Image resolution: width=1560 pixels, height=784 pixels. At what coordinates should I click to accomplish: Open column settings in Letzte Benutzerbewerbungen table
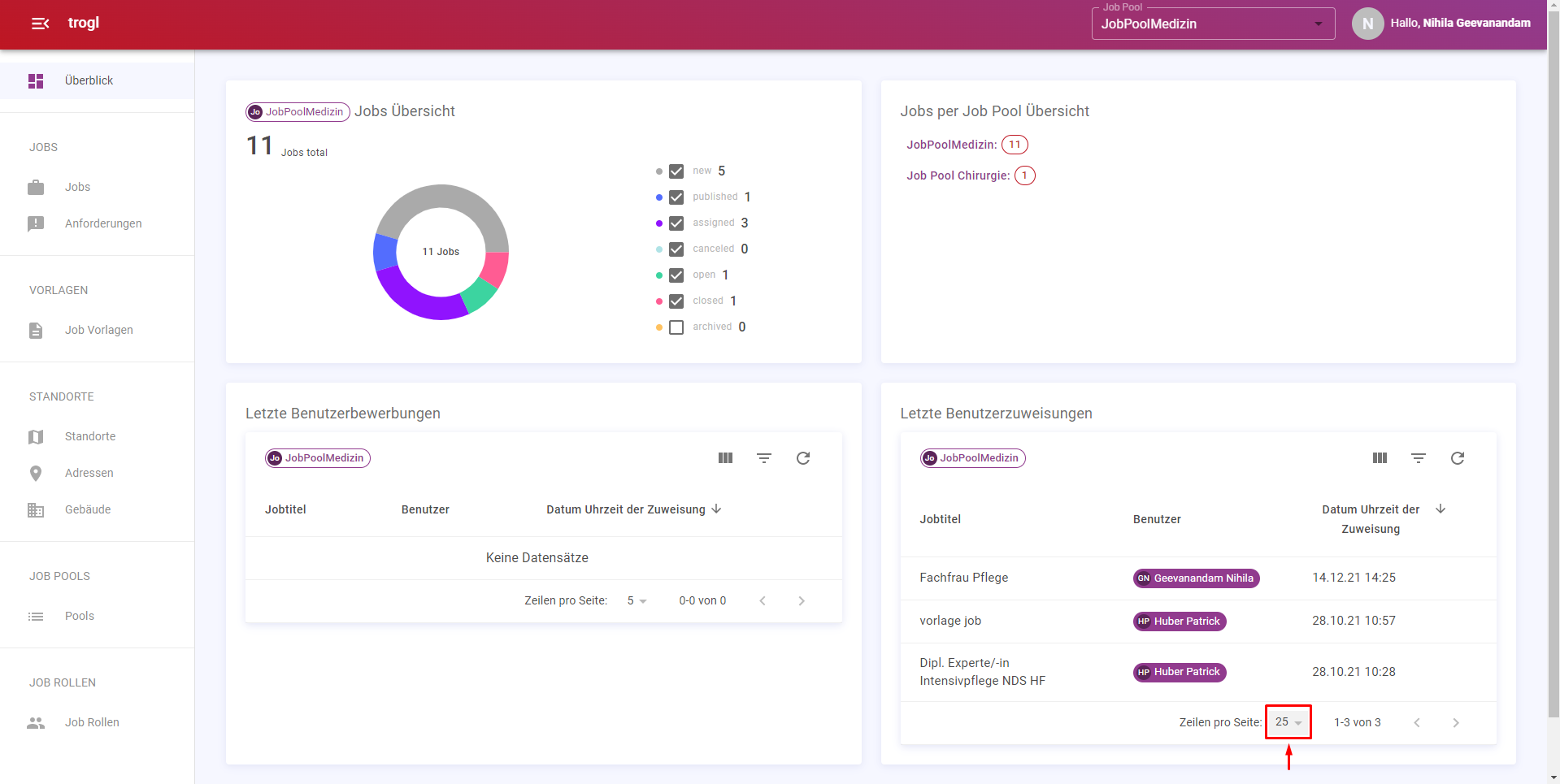click(725, 458)
